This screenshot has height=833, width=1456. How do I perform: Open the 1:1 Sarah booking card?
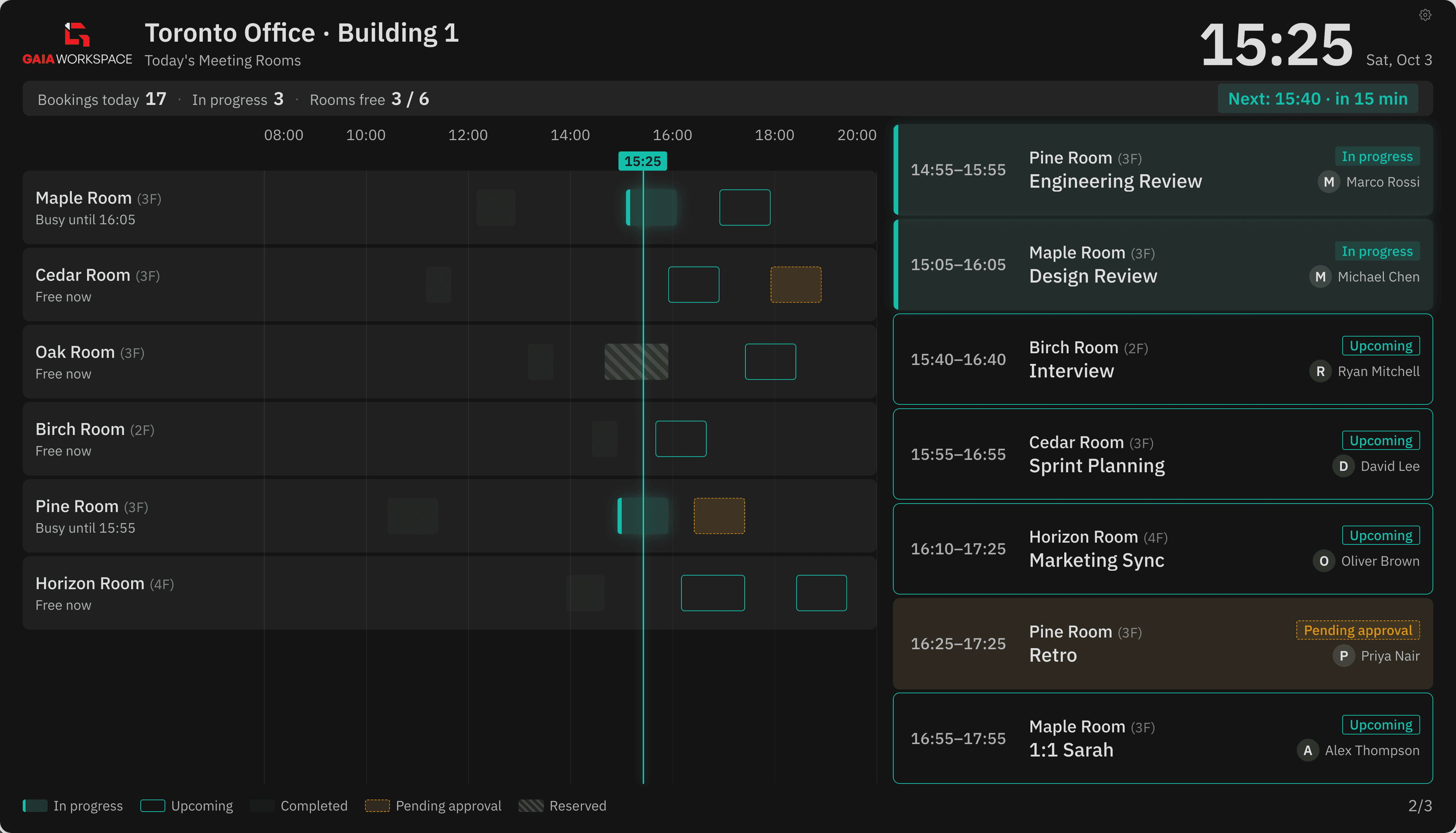point(1163,739)
